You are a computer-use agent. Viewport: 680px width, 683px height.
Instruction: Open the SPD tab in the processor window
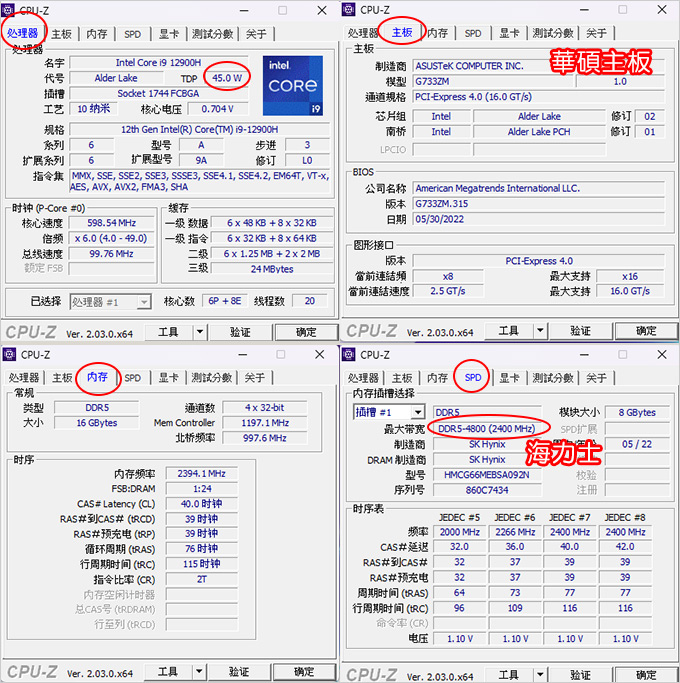(132, 34)
